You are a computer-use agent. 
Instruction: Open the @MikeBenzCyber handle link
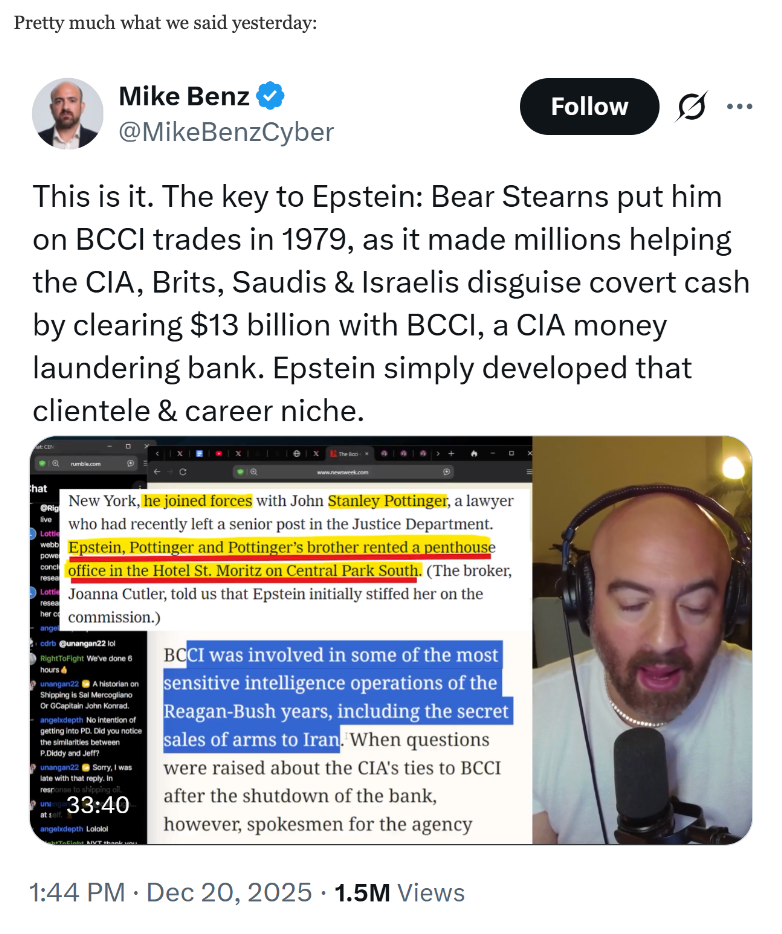(x=226, y=132)
